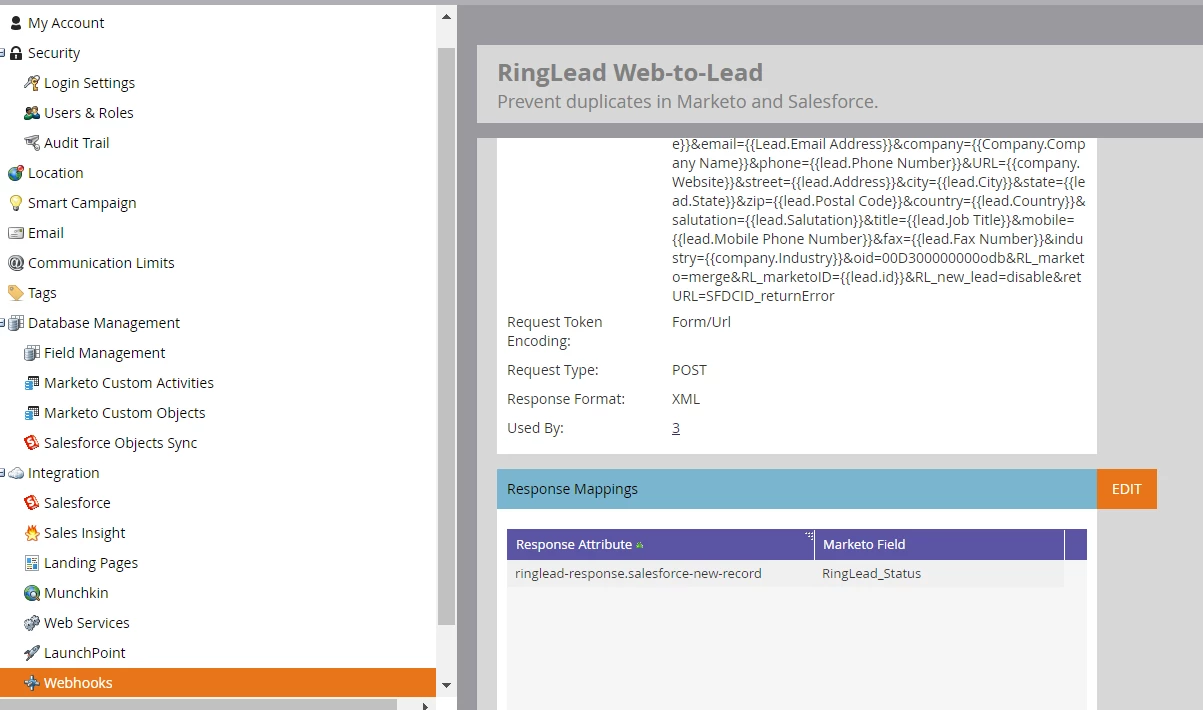Collapse the Integration tree node
Image resolution: width=1203 pixels, height=710 pixels.
3,473
